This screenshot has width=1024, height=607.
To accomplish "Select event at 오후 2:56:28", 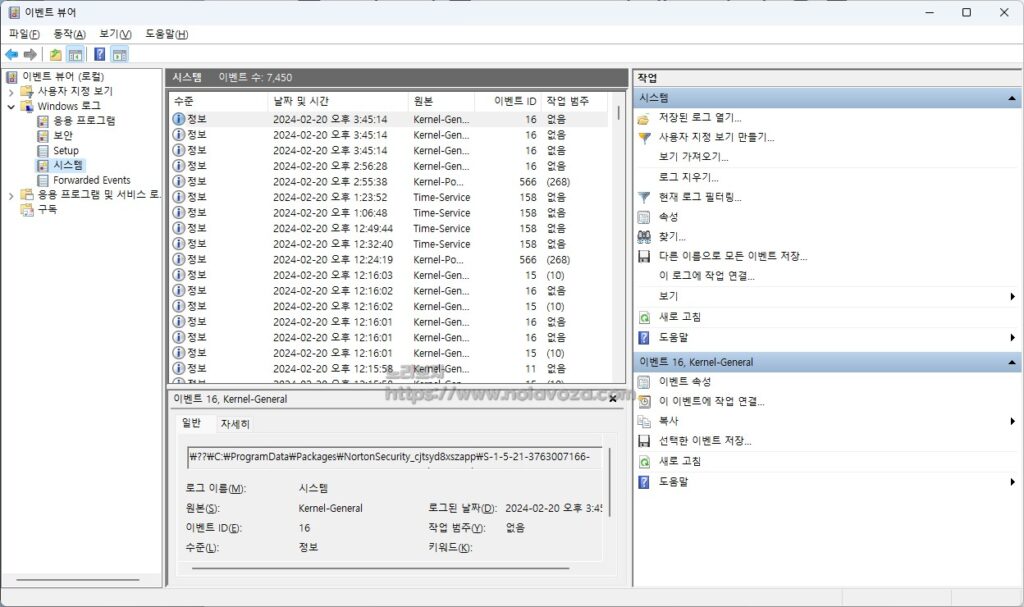I will pos(390,166).
